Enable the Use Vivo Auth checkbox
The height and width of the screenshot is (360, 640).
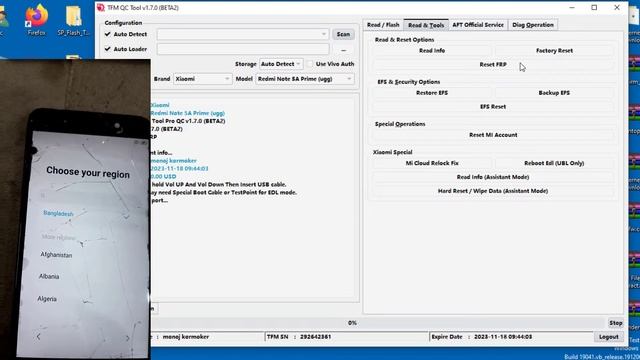[x=310, y=64]
